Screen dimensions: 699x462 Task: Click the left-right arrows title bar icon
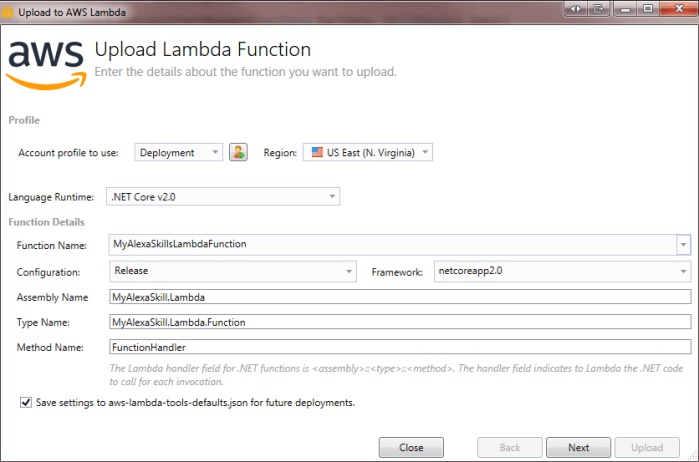coord(578,9)
